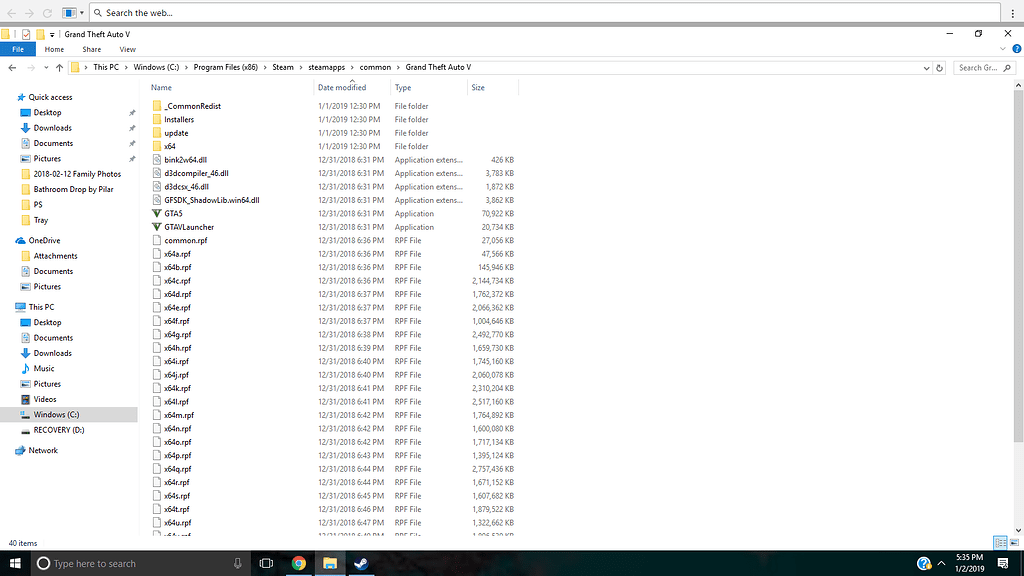Image resolution: width=1024 pixels, height=576 pixels.
Task: Click the new folder icon in title bar
Action: pos(40,34)
